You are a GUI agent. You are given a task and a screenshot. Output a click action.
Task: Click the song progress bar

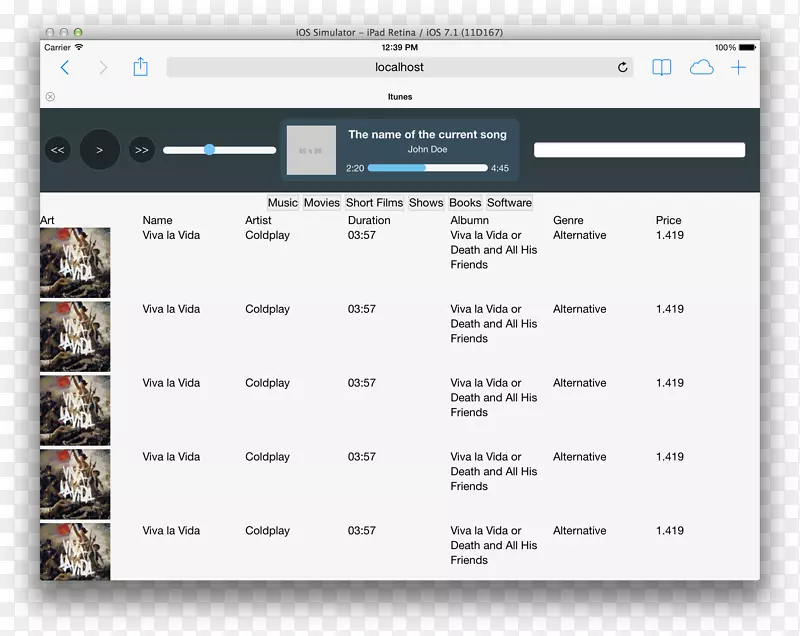(x=427, y=168)
